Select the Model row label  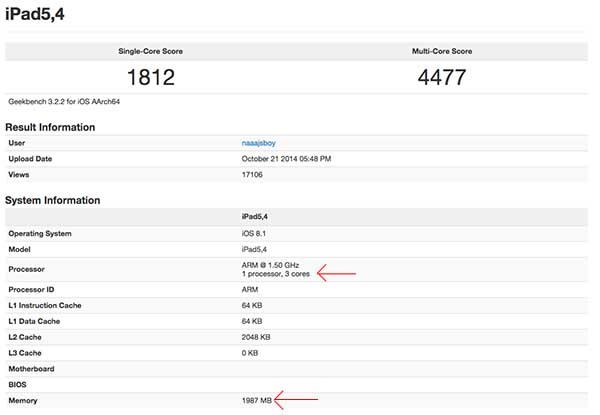(20, 249)
